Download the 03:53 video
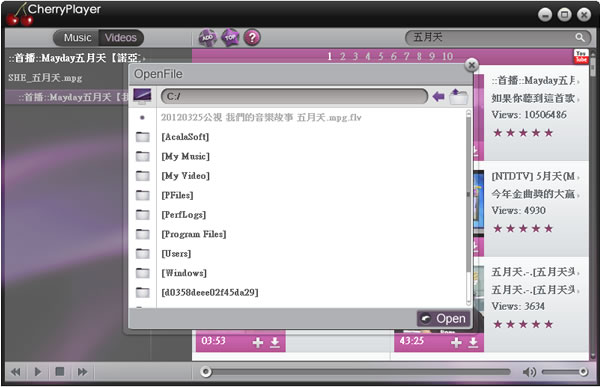 click(275, 342)
